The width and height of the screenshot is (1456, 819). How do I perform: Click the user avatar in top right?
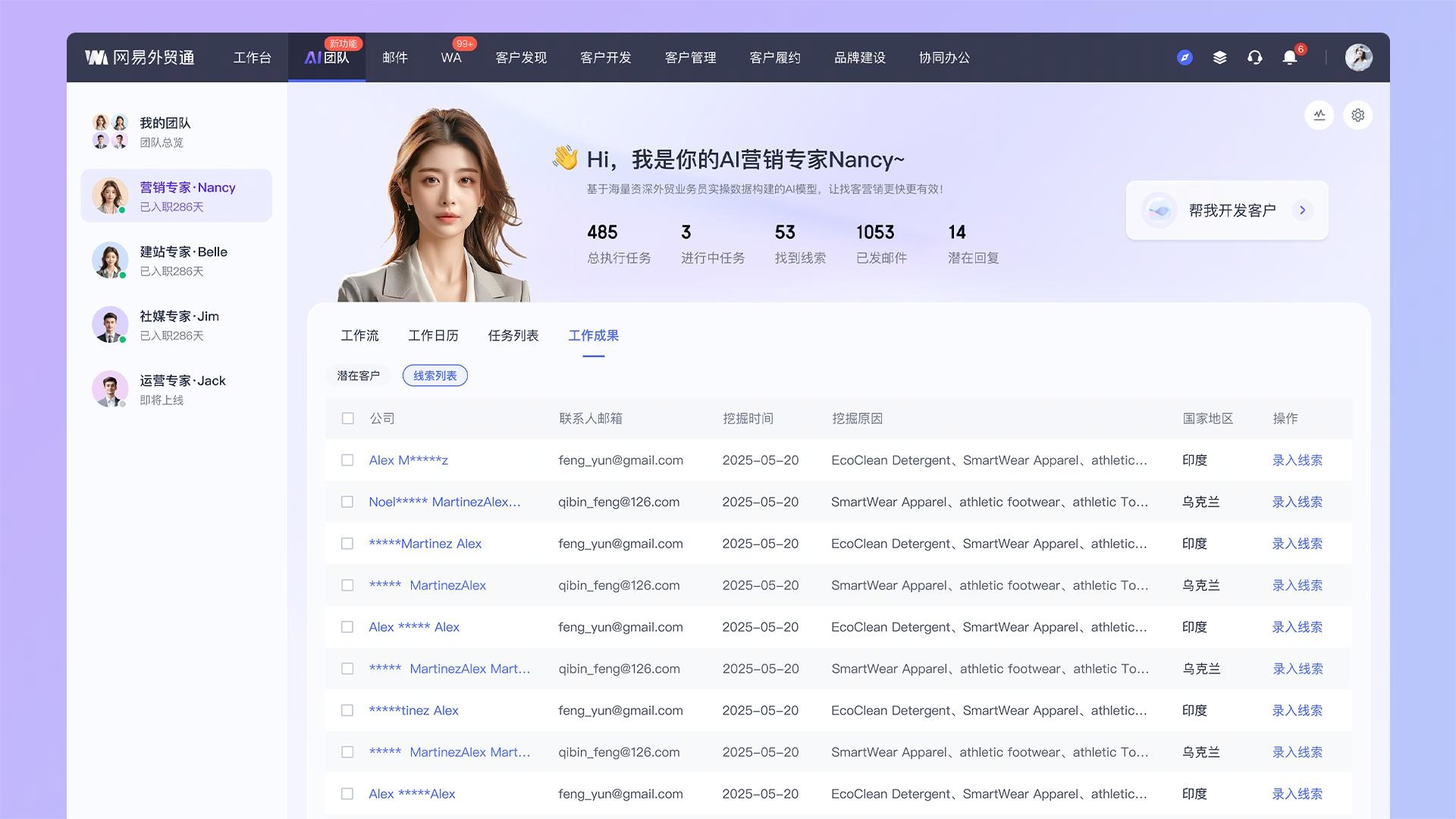pos(1358,58)
